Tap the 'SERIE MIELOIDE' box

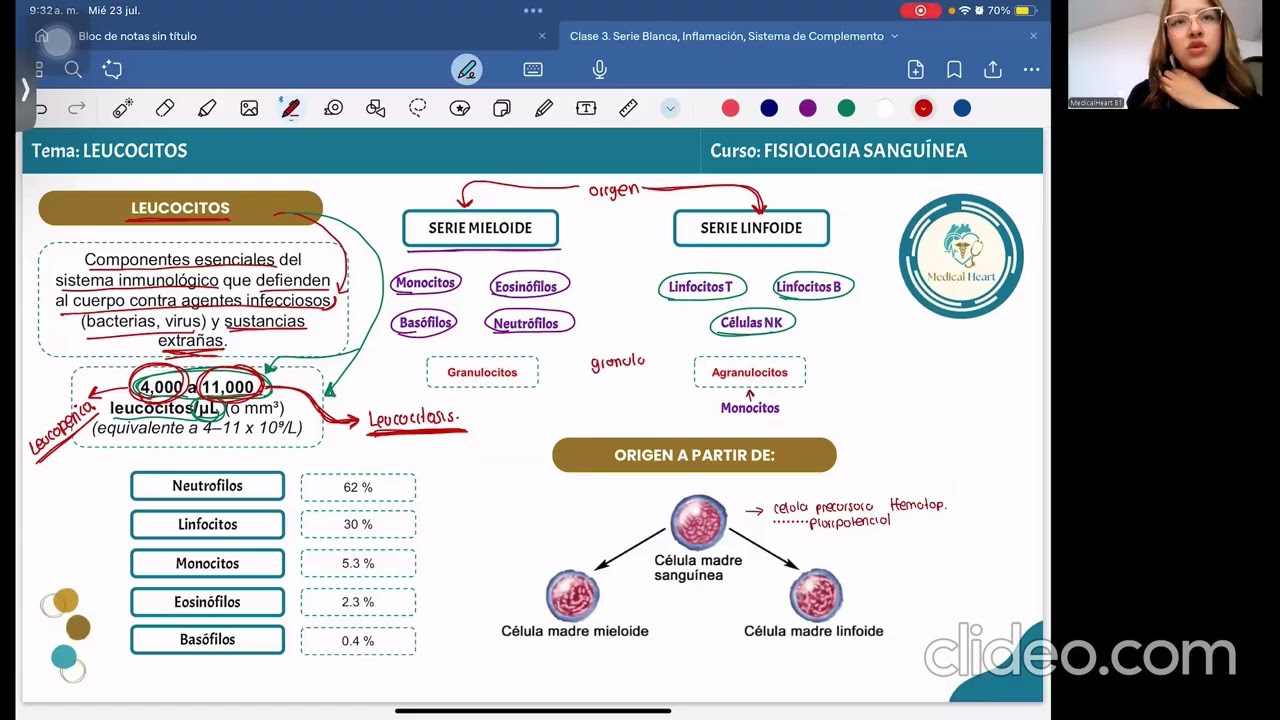480,228
